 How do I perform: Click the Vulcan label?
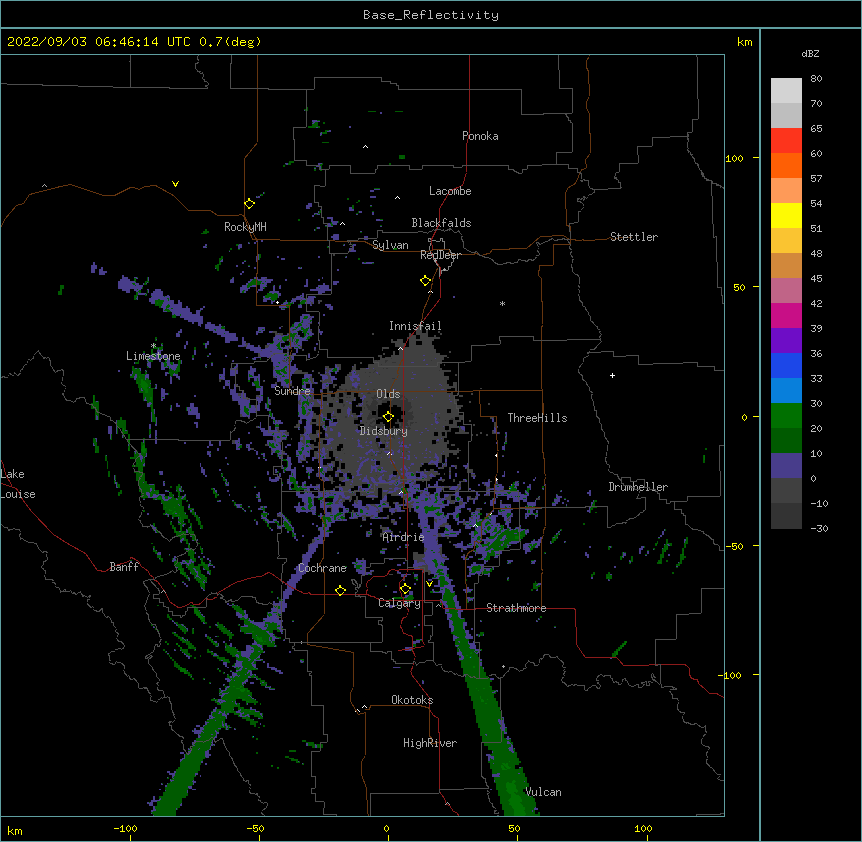tap(543, 792)
